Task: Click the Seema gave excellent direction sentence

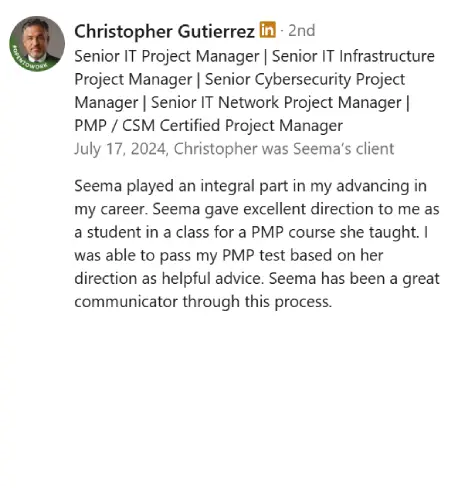Action: pyautogui.click(x=296, y=209)
